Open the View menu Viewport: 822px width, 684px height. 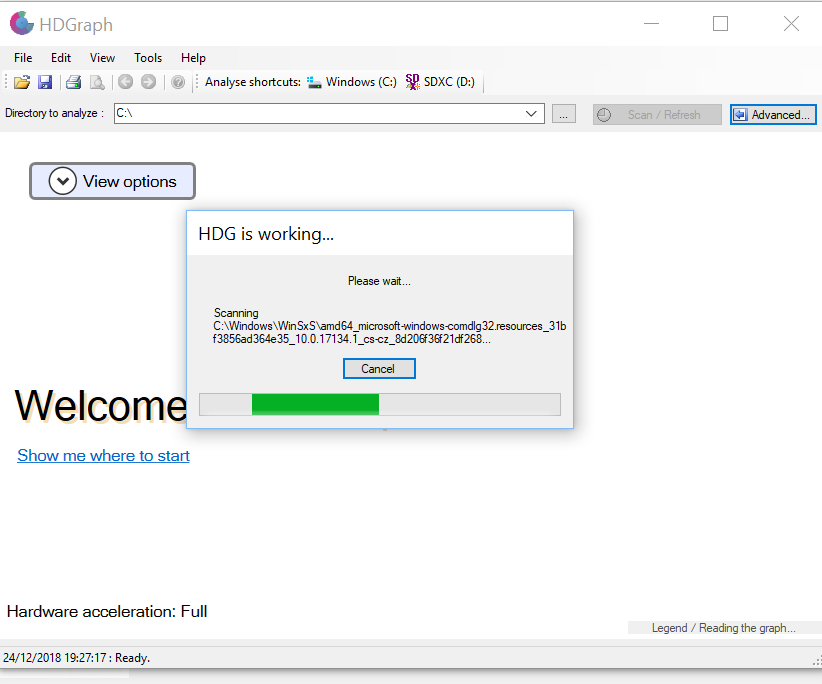(102, 58)
